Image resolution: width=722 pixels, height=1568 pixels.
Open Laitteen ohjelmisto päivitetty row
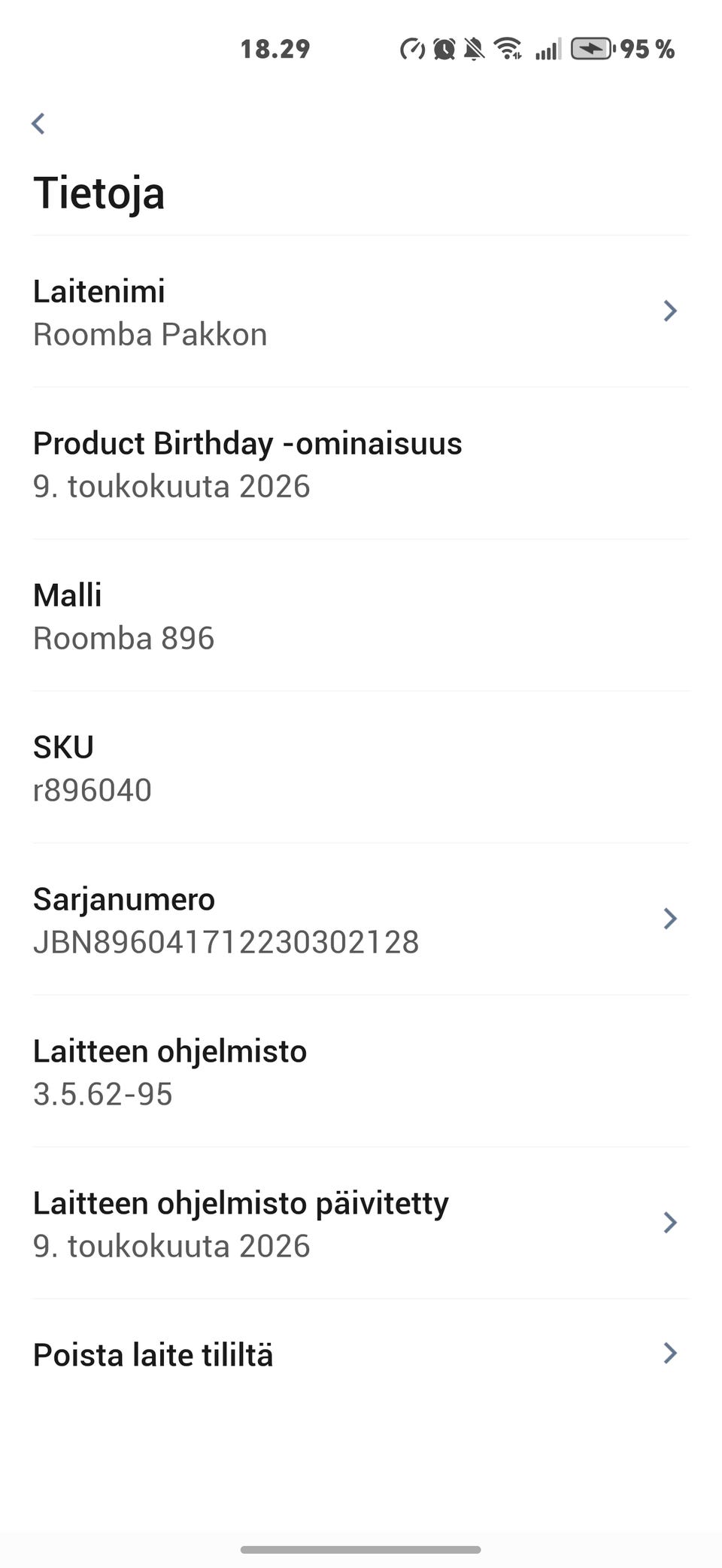(361, 1223)
